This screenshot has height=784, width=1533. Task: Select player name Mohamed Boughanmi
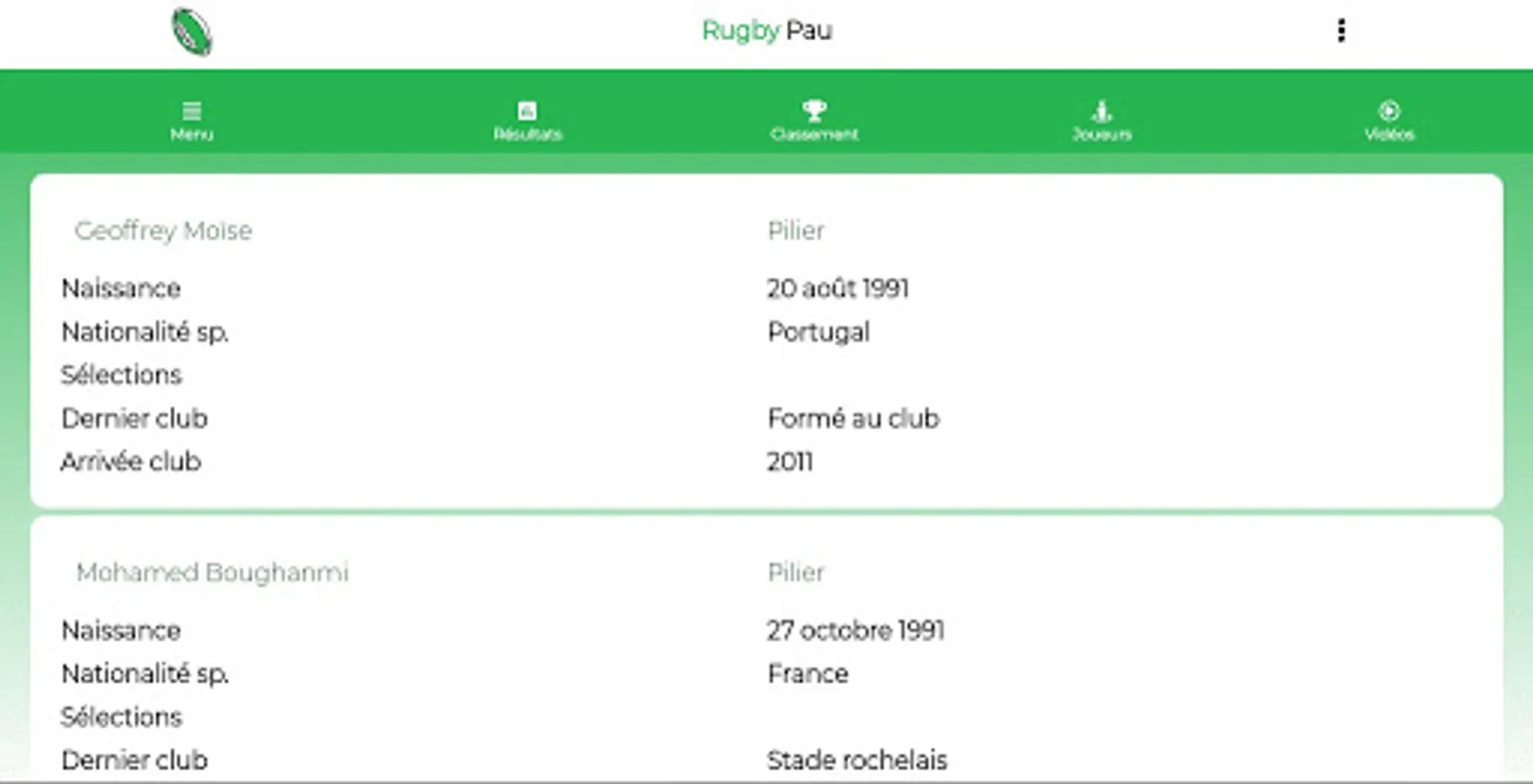coord(212,572)
